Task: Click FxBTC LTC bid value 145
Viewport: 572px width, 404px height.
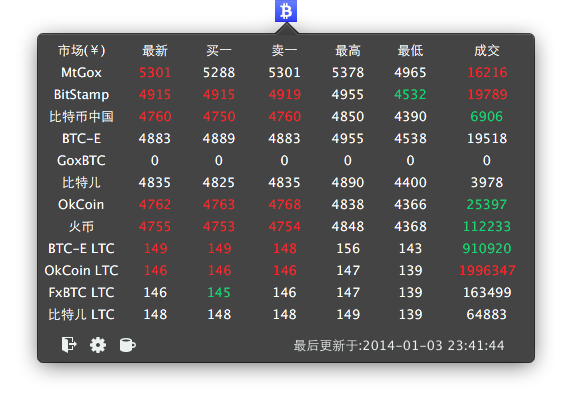Action: coord(219,292)
